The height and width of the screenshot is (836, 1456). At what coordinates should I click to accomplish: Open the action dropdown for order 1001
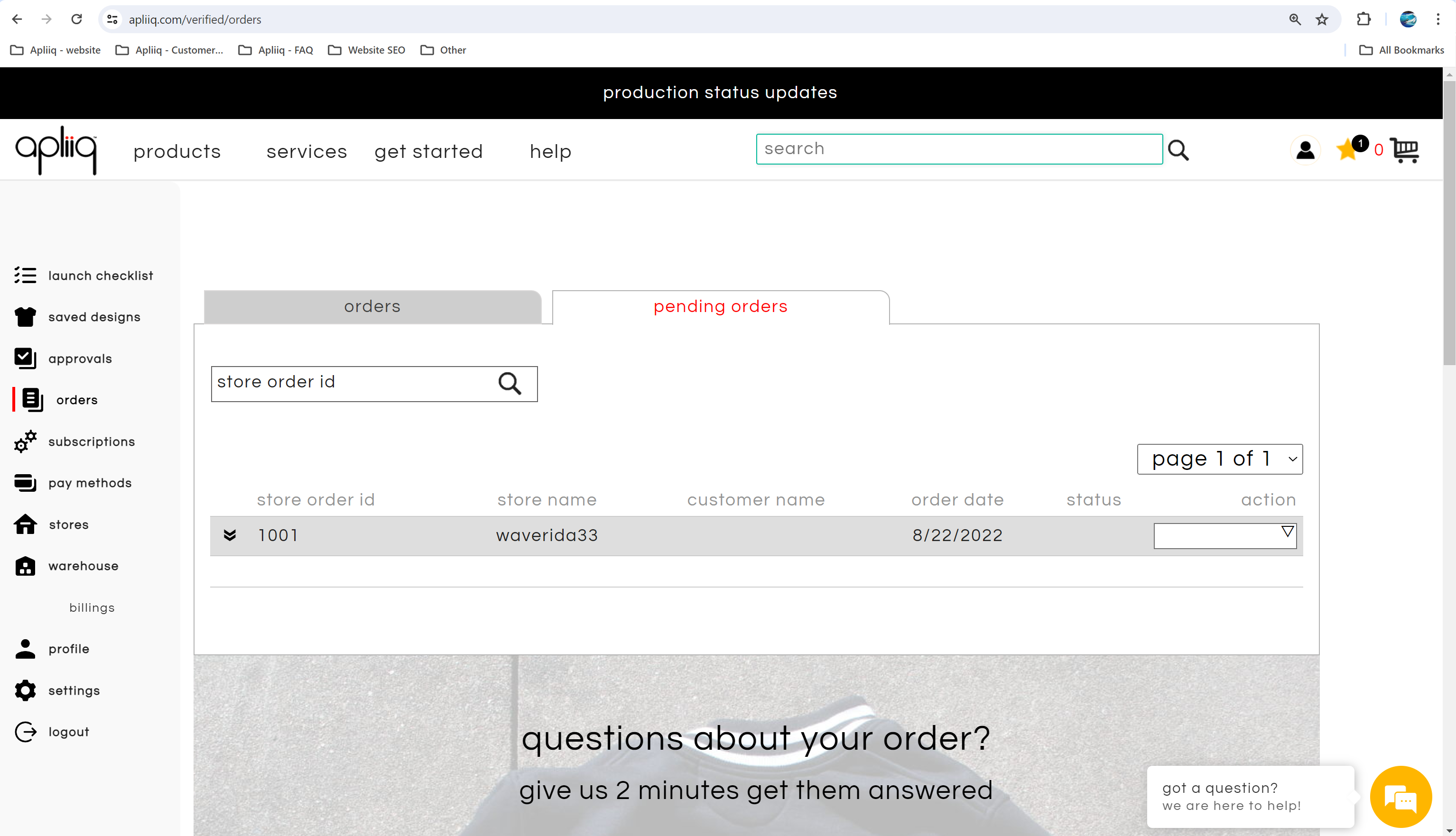1225,535
